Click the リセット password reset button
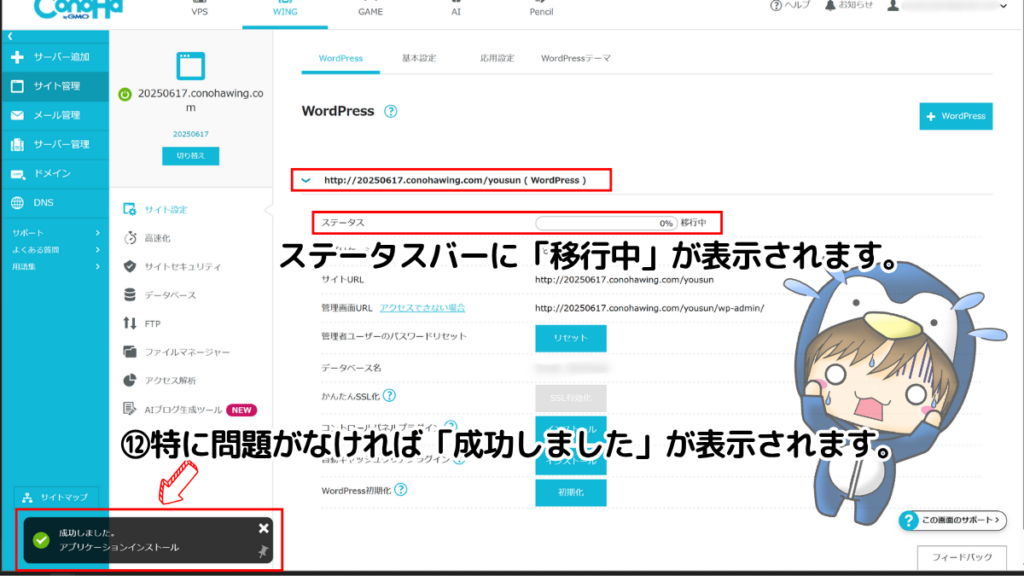 (571, 338)
